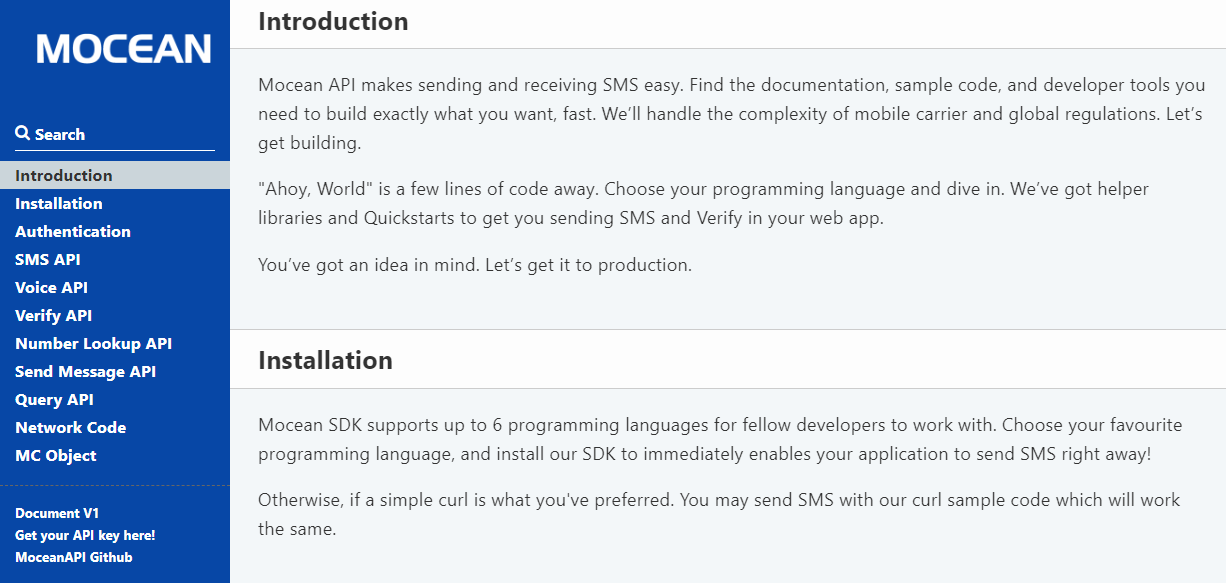Open Send Message API section
This screenshot has height=583, width=1226.
tap(85, 371)
